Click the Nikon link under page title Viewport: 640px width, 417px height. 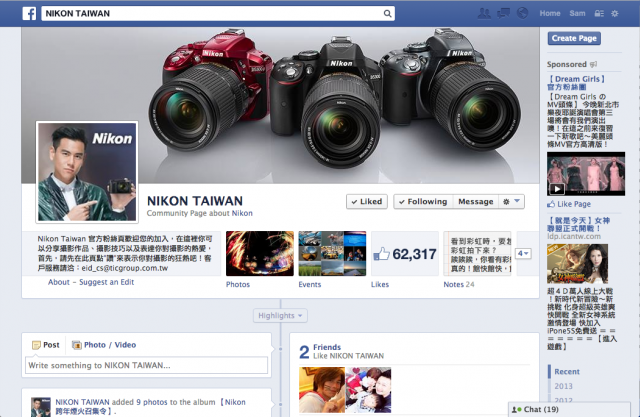click(x=242, y=213)
